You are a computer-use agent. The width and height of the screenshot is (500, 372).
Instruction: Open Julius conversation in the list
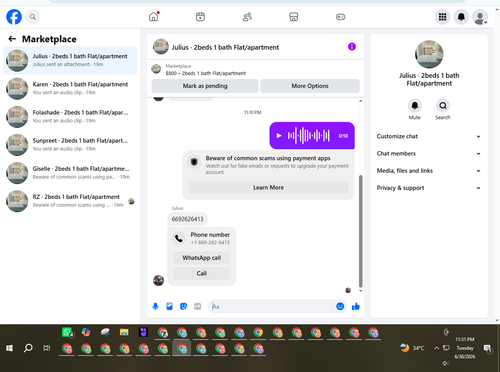[x=70, y=60]
